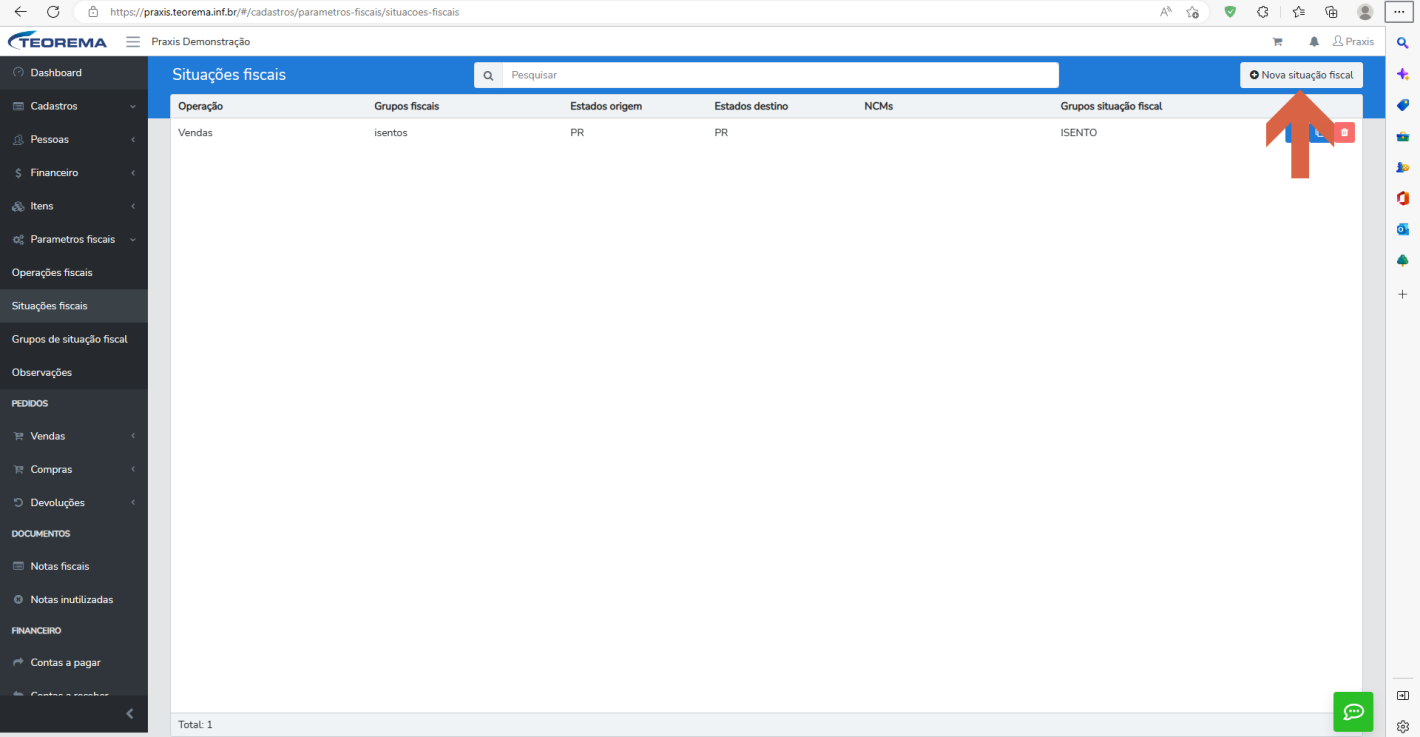Collapse the Parametros fiscais menu
The height and width of the screenshot is (737, 1420).
tap(74, 239)
